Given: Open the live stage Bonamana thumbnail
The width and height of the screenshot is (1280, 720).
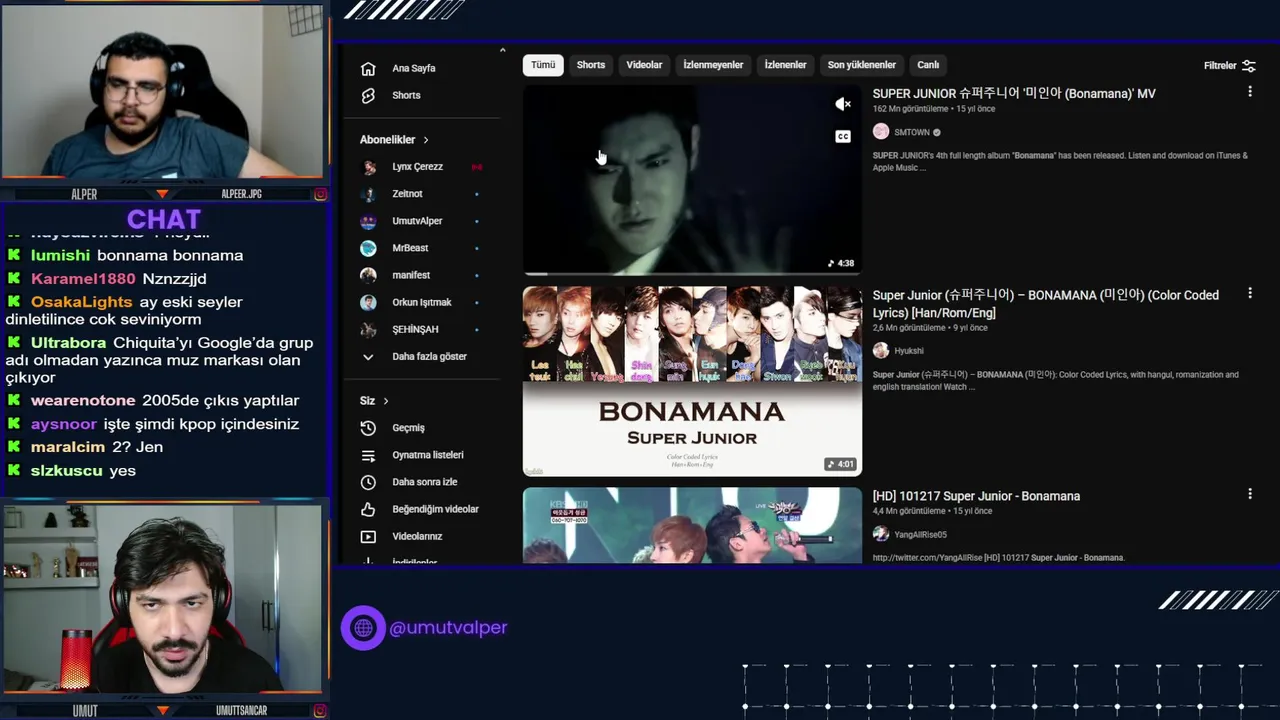Looking at the screenshot, I should pos(692,525).
